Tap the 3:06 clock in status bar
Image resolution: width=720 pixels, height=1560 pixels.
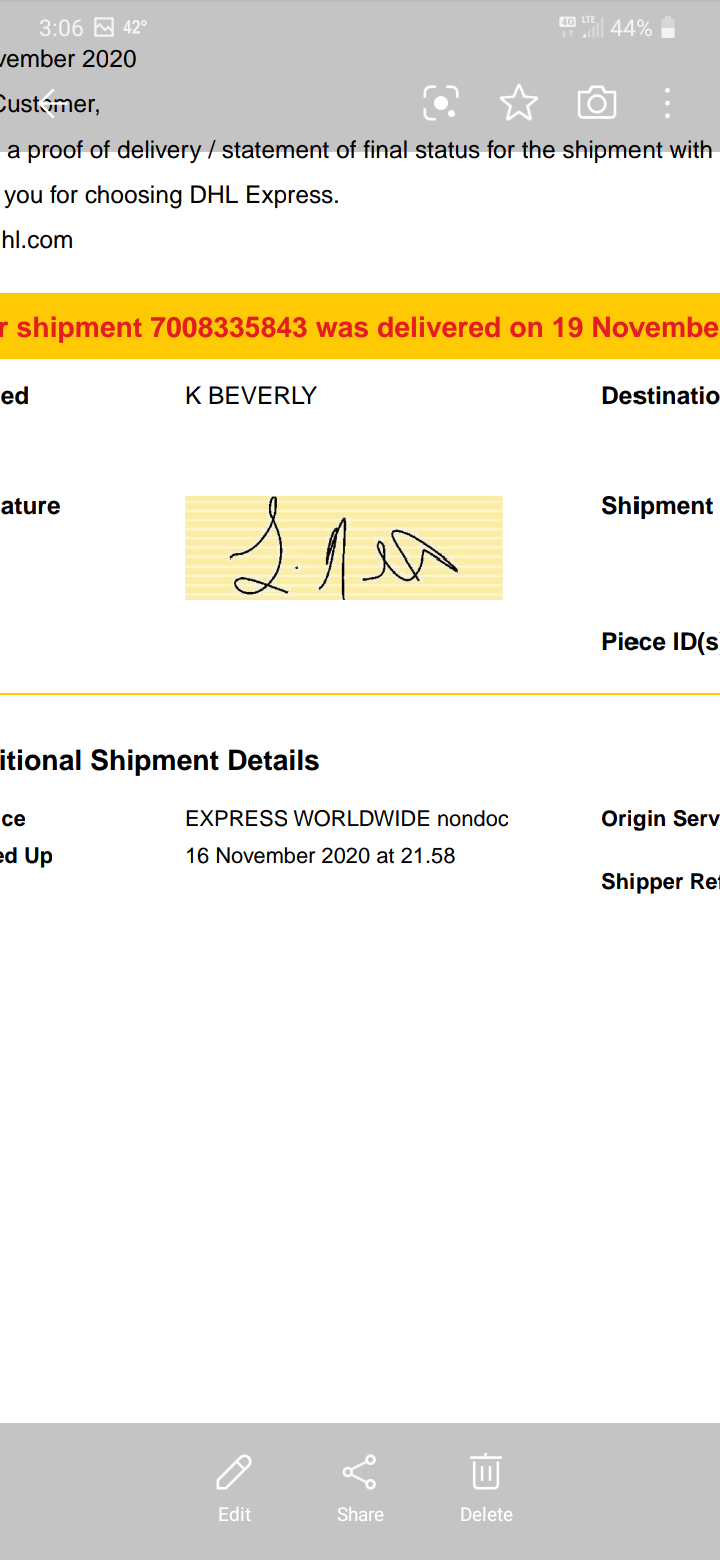click(61, 28)
